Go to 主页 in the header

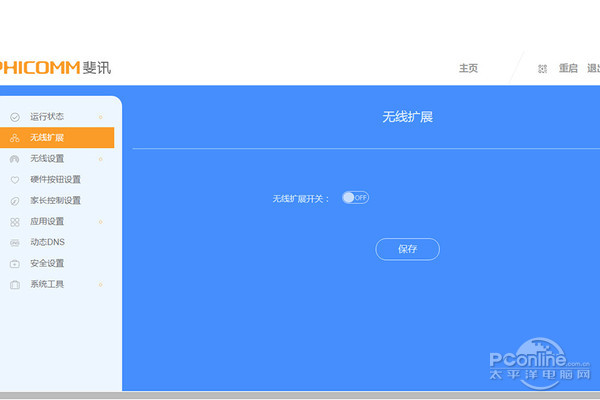coord(468,69)
